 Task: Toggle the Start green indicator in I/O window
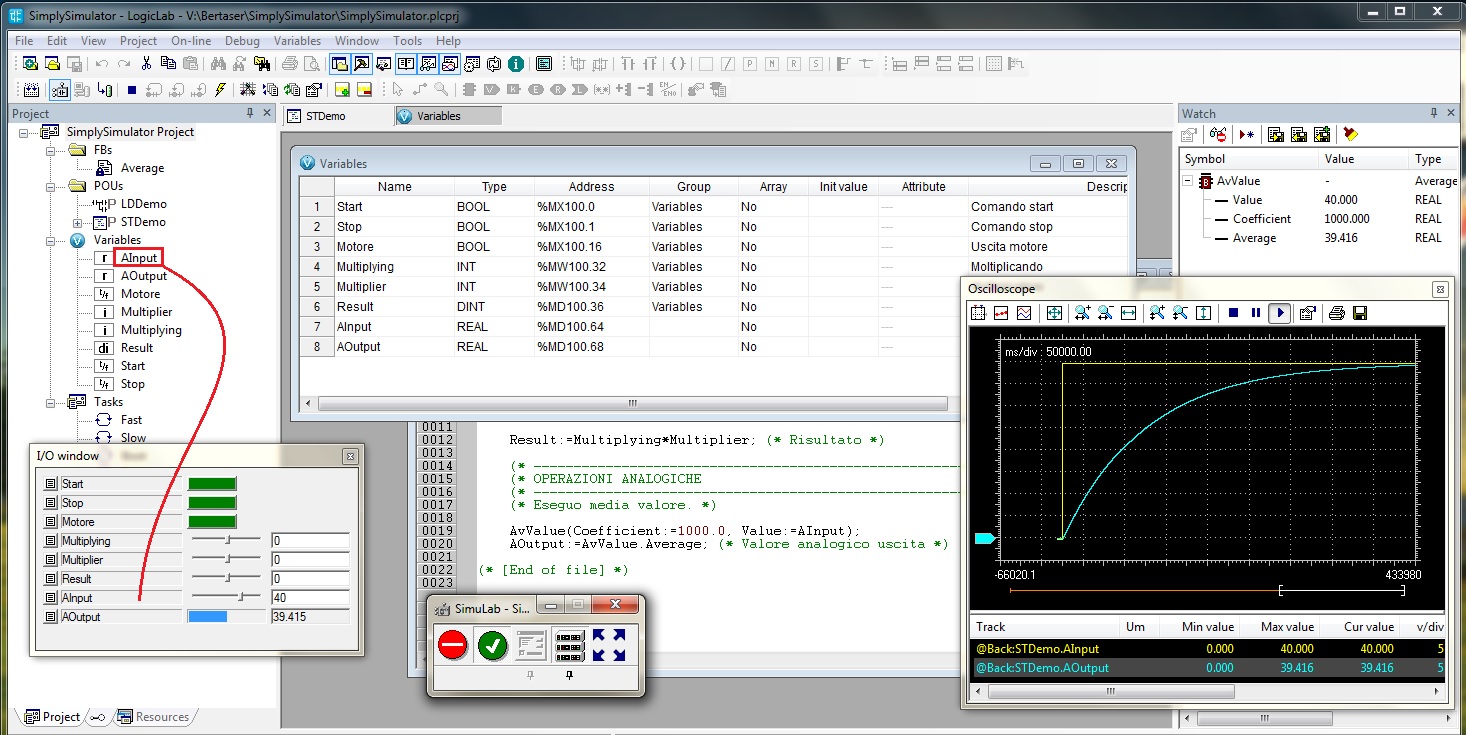click(x=212, y=484)
